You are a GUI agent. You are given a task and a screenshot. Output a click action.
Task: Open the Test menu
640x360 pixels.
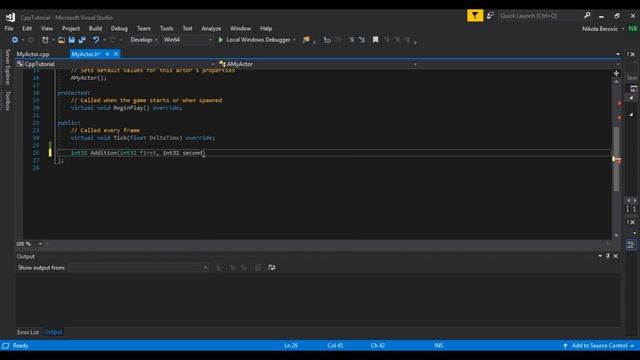(x=187, y=29)
